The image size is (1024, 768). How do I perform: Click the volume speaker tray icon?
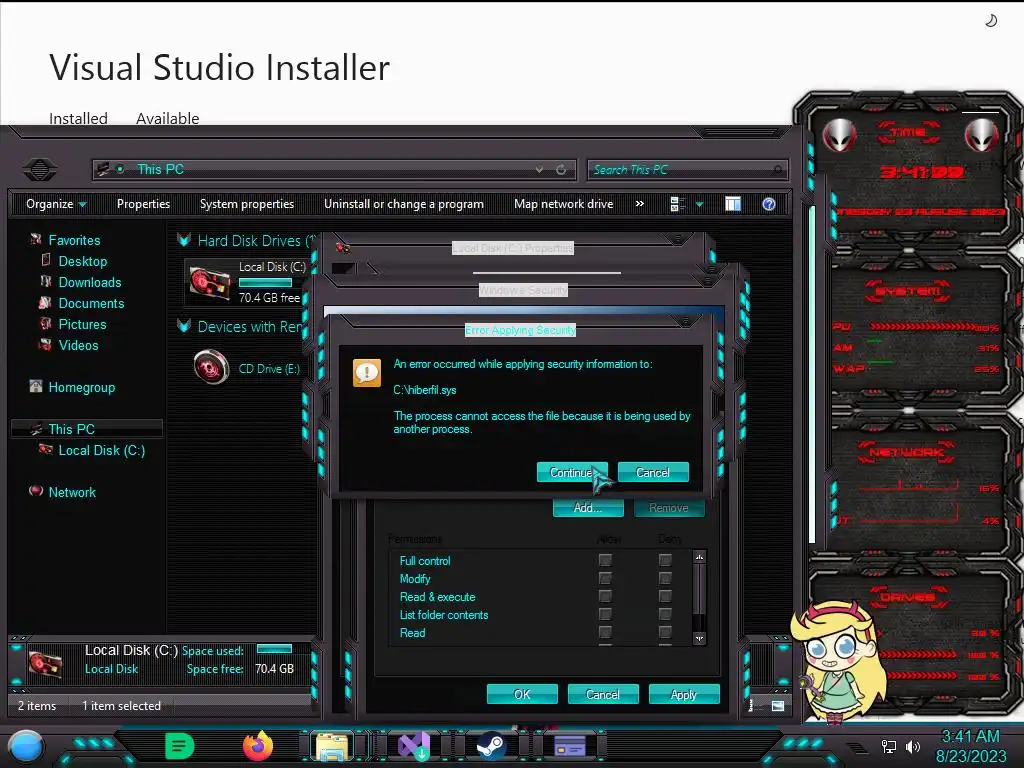point(913,746)
